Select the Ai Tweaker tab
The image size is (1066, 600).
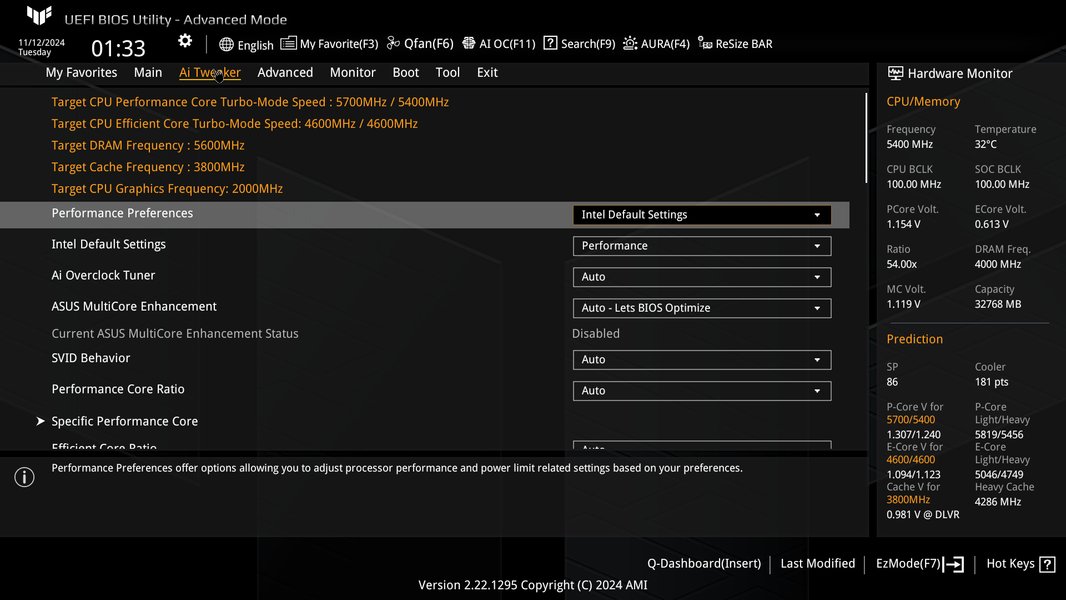[x=209, y=72]
